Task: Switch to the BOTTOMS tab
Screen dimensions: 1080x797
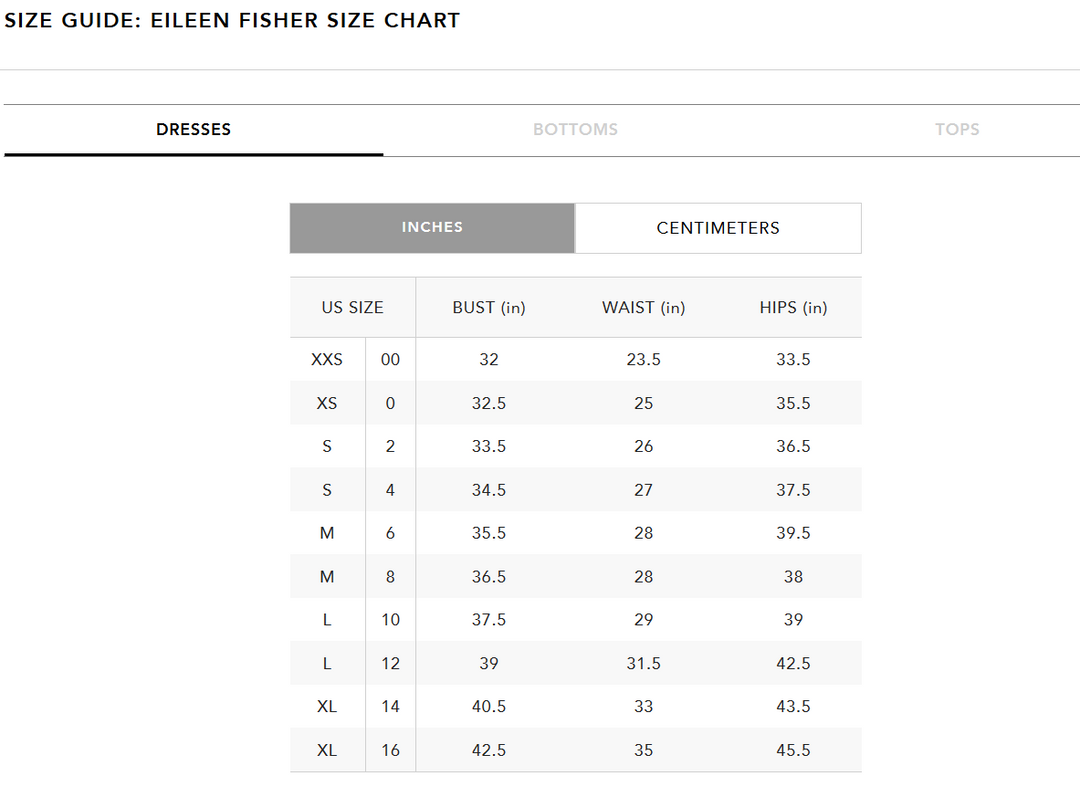Action: (575, 129)
